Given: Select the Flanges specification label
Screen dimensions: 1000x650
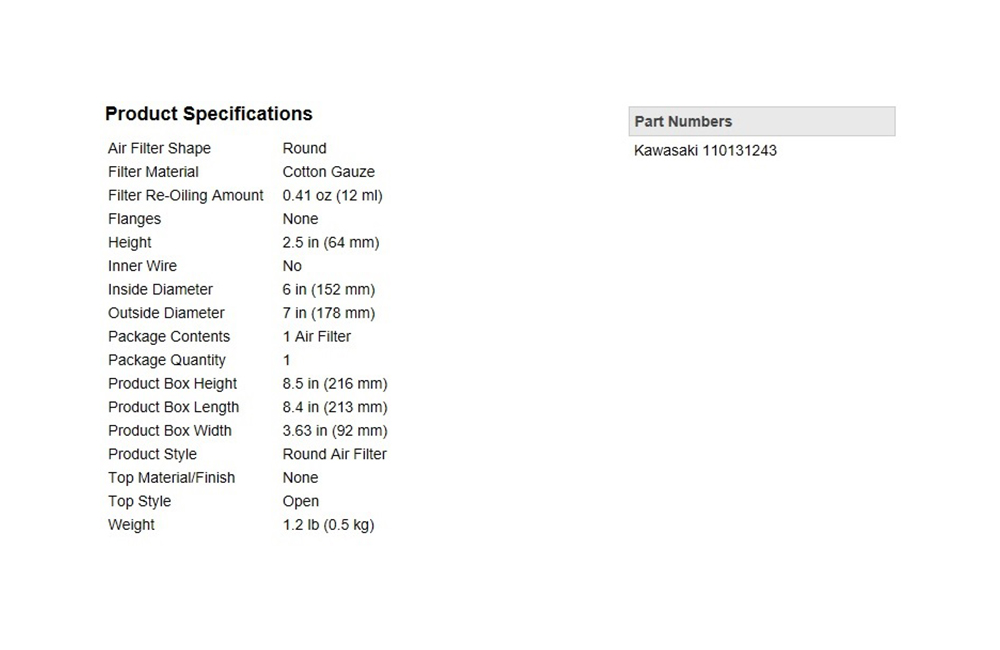Looking at the screenshot, I should (x=135, y=219).
